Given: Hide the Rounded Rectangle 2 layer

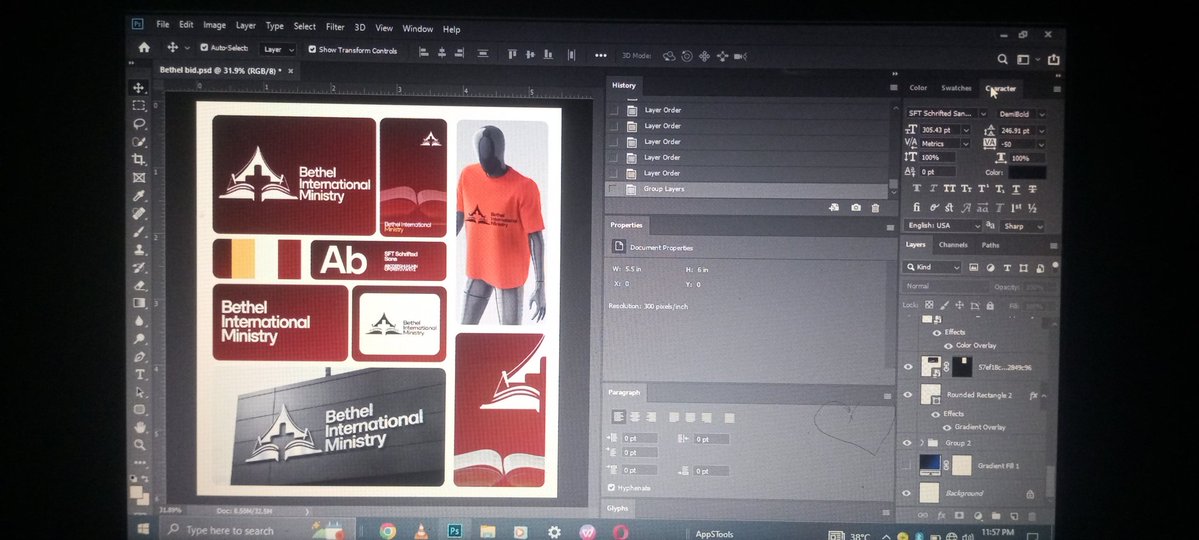Looking at the screenshot, I should [x=908, y=395].
